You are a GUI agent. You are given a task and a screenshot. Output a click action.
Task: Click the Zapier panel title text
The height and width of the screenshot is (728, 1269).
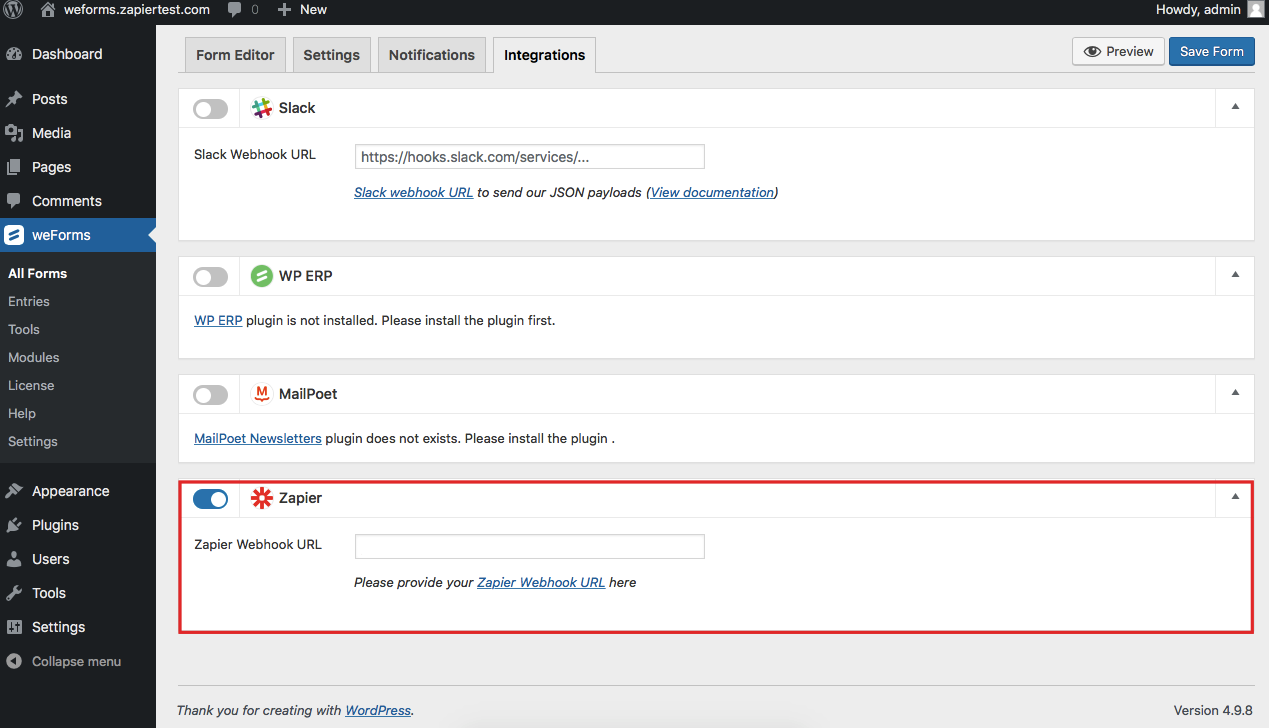(x=300, y=498)
